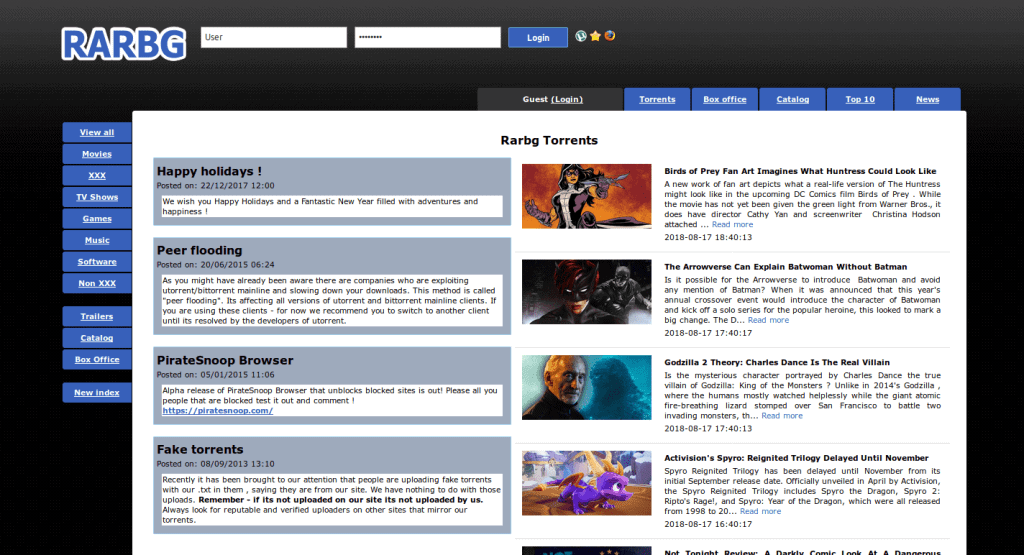Open the Godzilla 2 article thumbnail

click(x=586, y=387)
